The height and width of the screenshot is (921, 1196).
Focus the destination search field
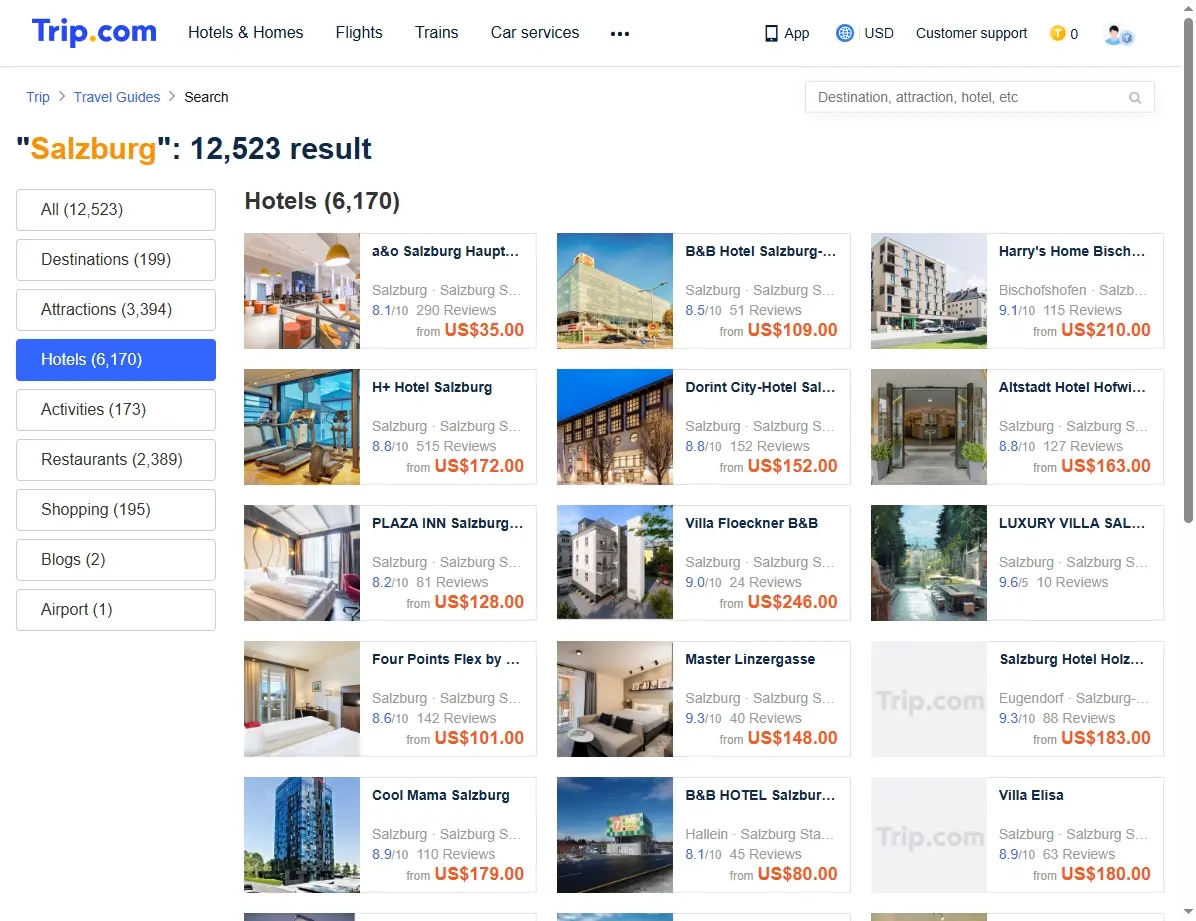click(979, 97)
